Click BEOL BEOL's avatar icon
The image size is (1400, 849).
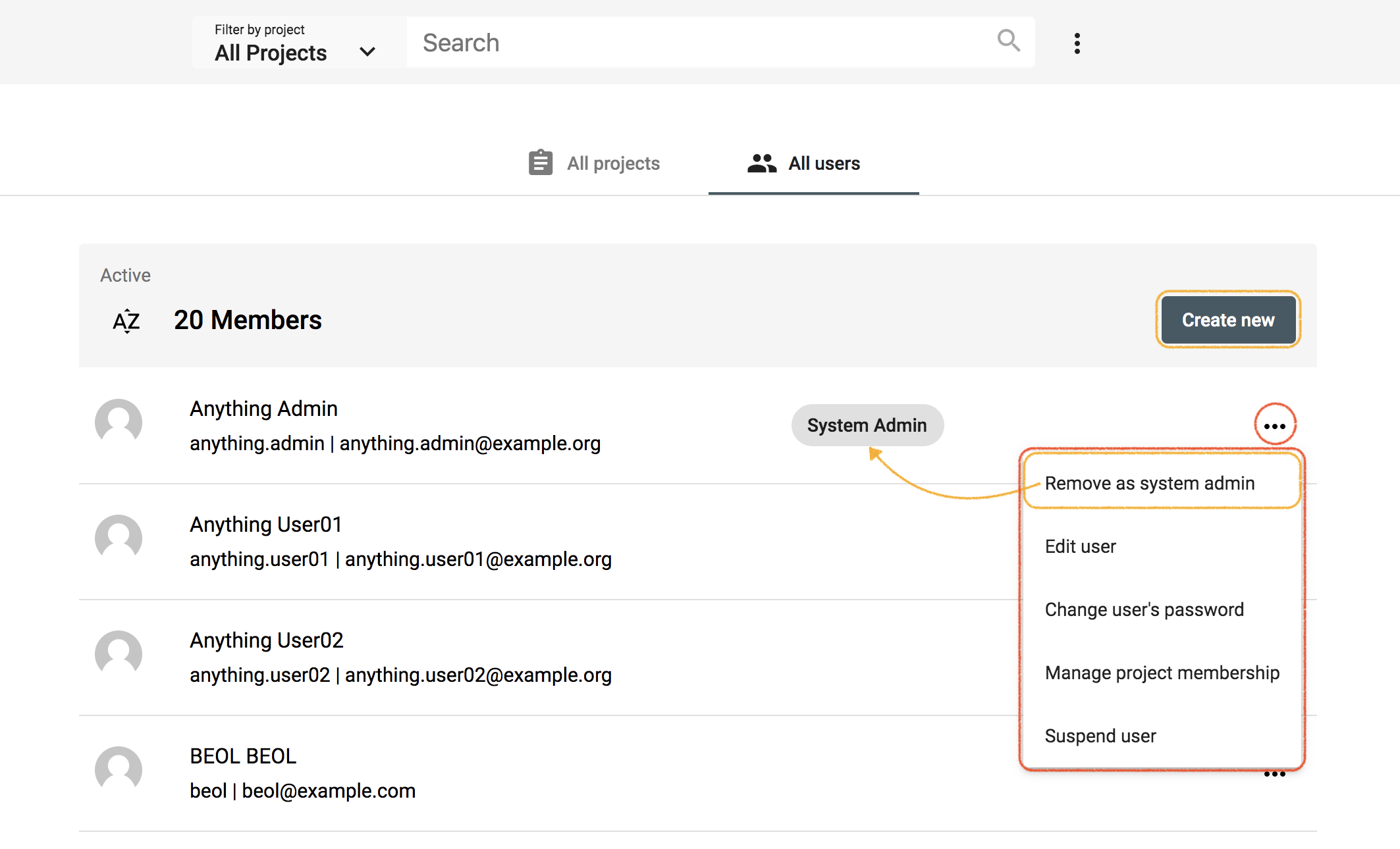pyautogui.click(x=119, y=770)
